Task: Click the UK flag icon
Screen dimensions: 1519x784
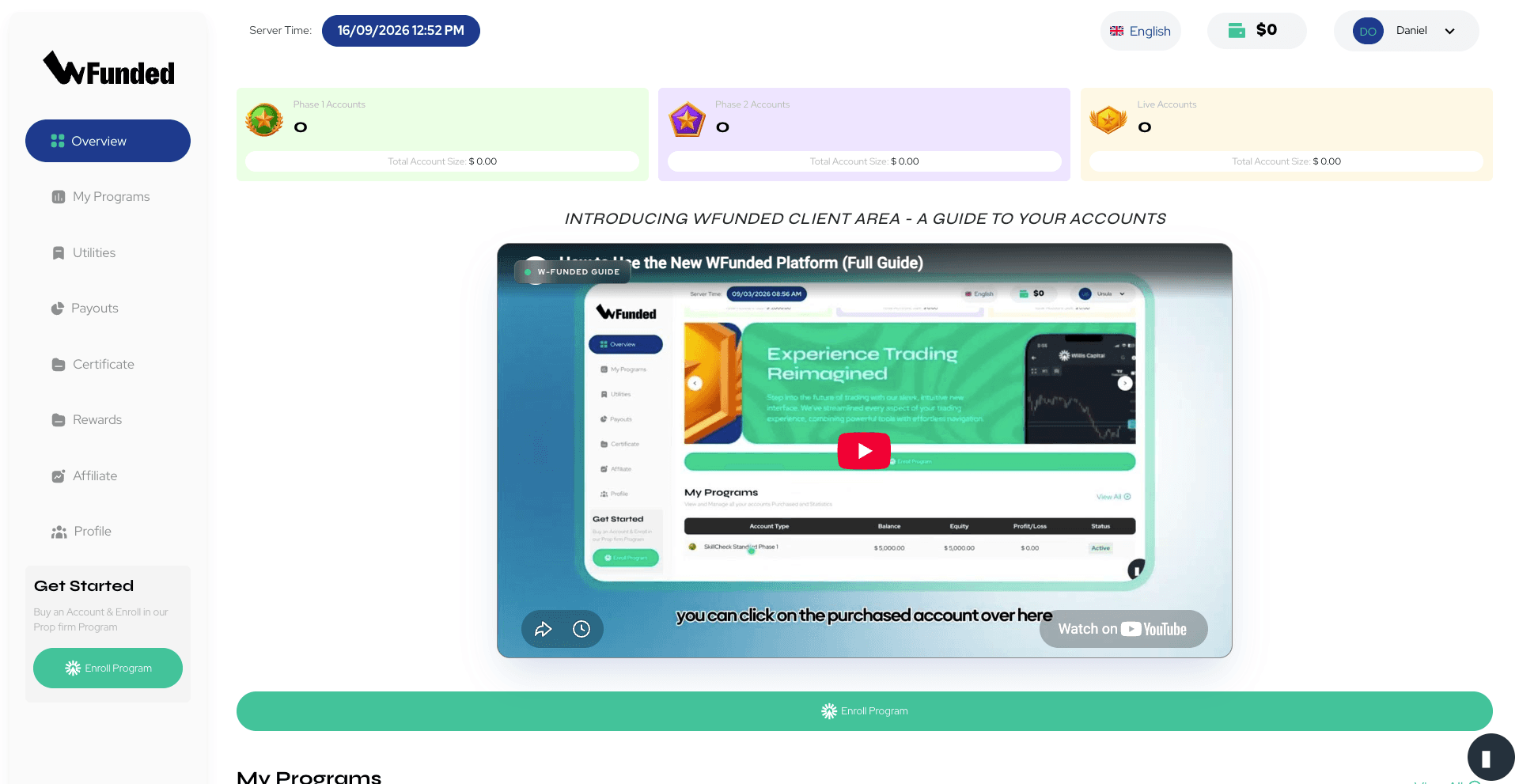Action: tap(1117, 31)
